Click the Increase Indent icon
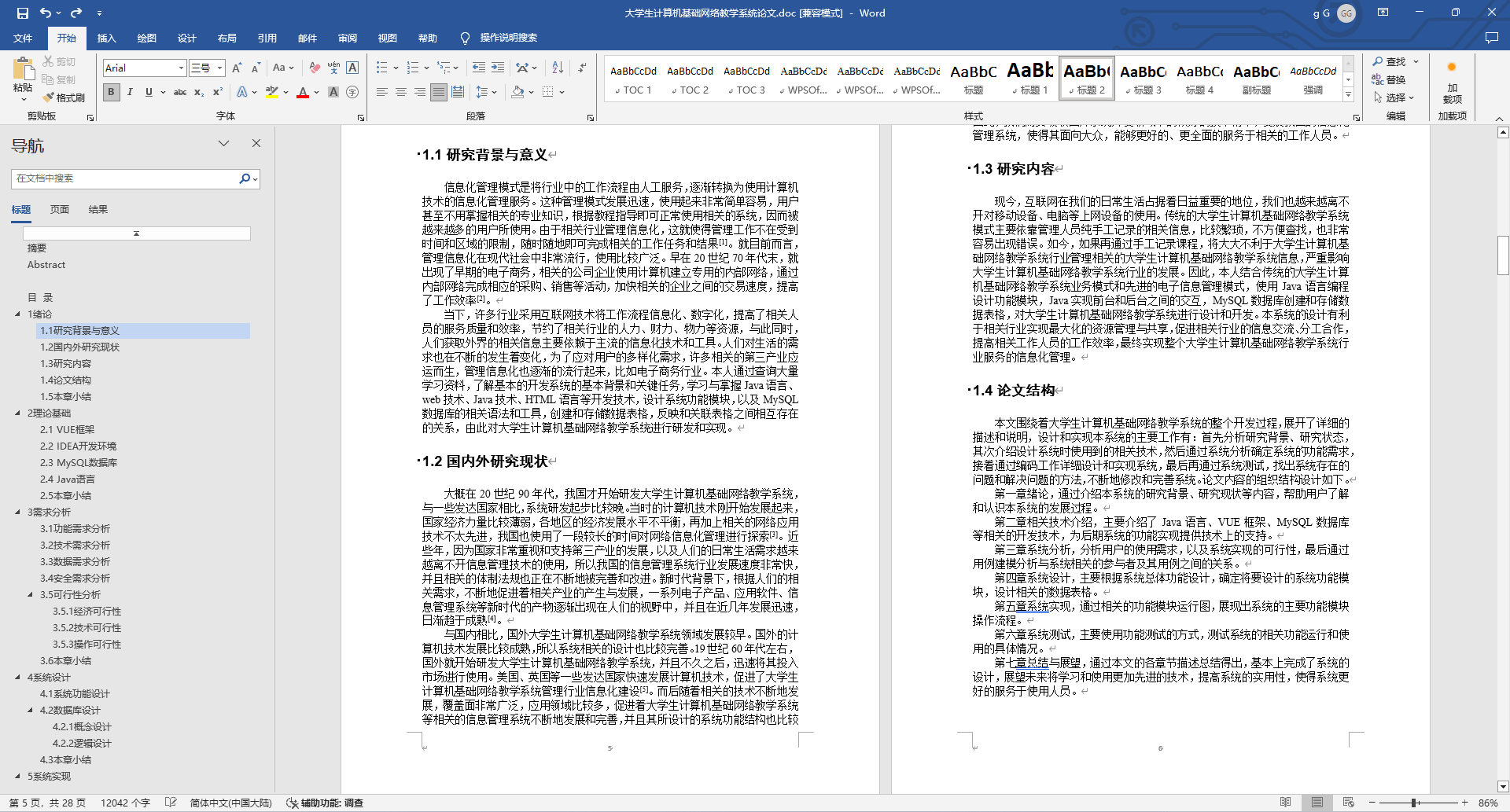This screenshot has height=812, width=1510. pos(498,68)
